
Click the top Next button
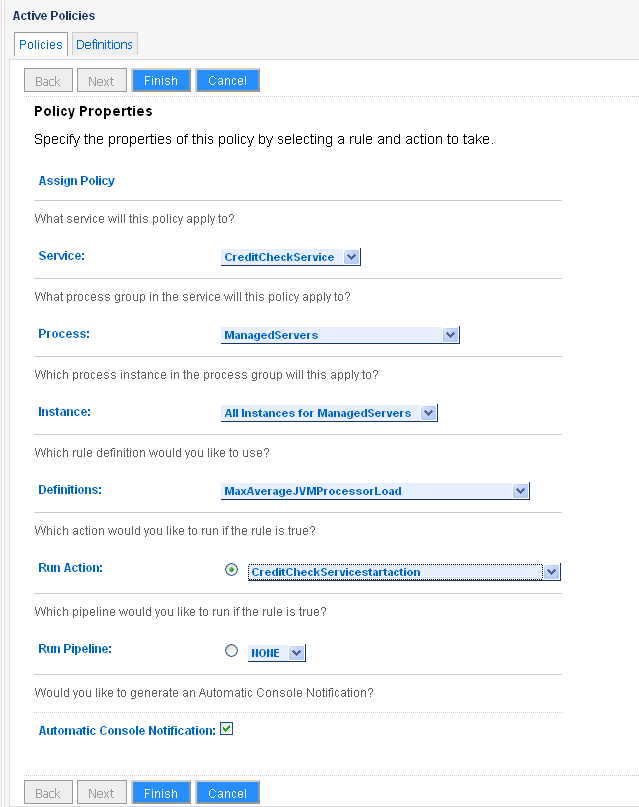[102, 81]
